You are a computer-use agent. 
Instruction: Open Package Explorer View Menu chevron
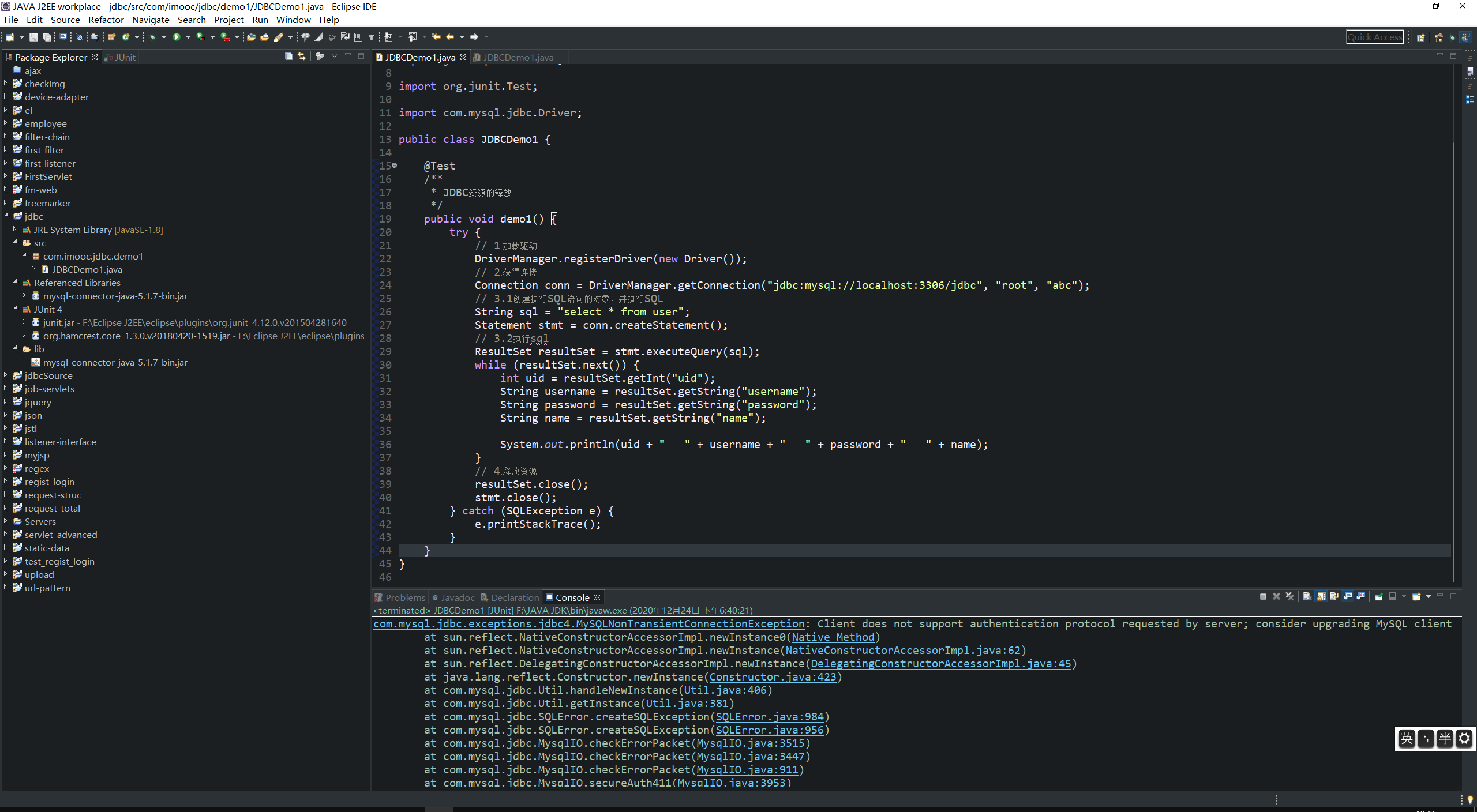(x=335, y=56)
